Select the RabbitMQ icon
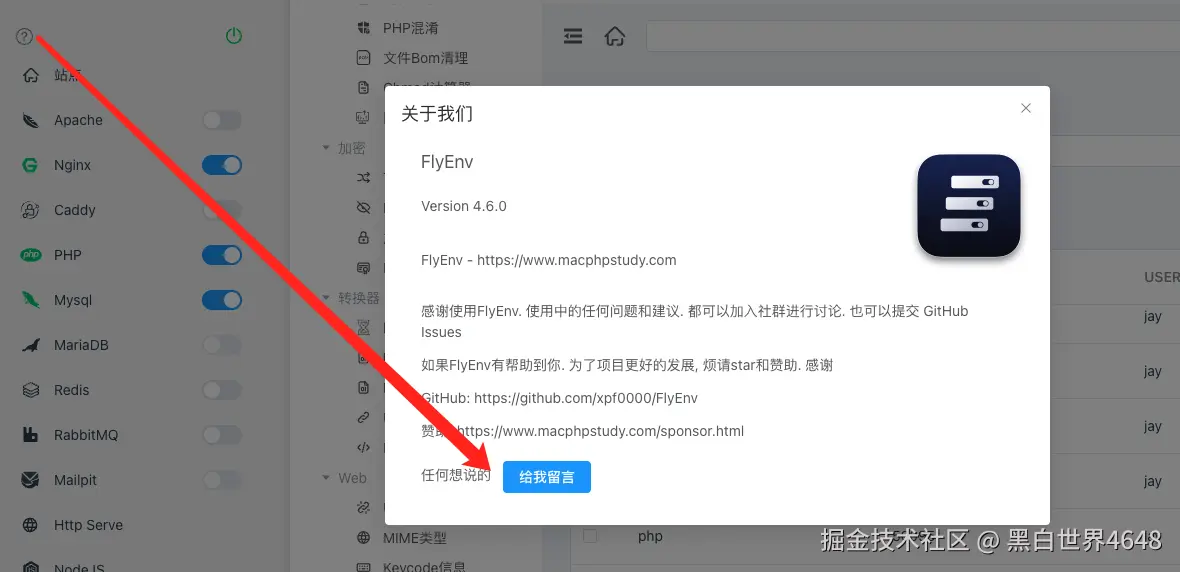 tap(30, 435)
